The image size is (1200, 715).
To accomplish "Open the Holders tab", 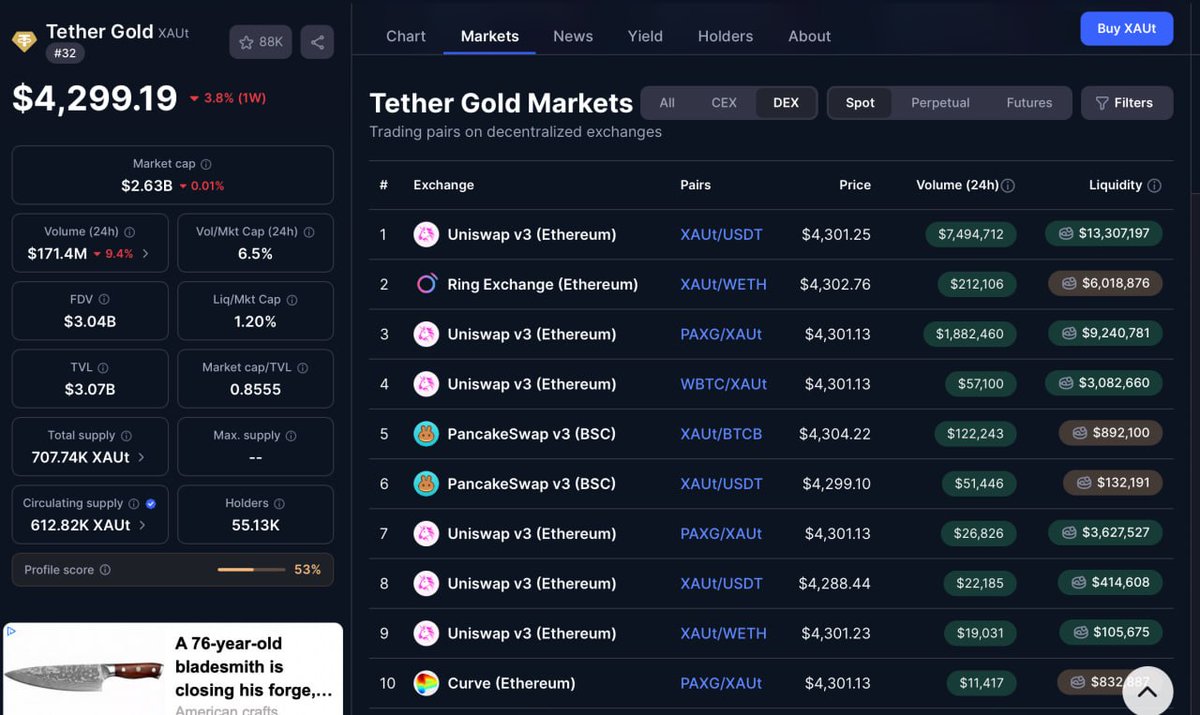I will [x=725, y=36].
